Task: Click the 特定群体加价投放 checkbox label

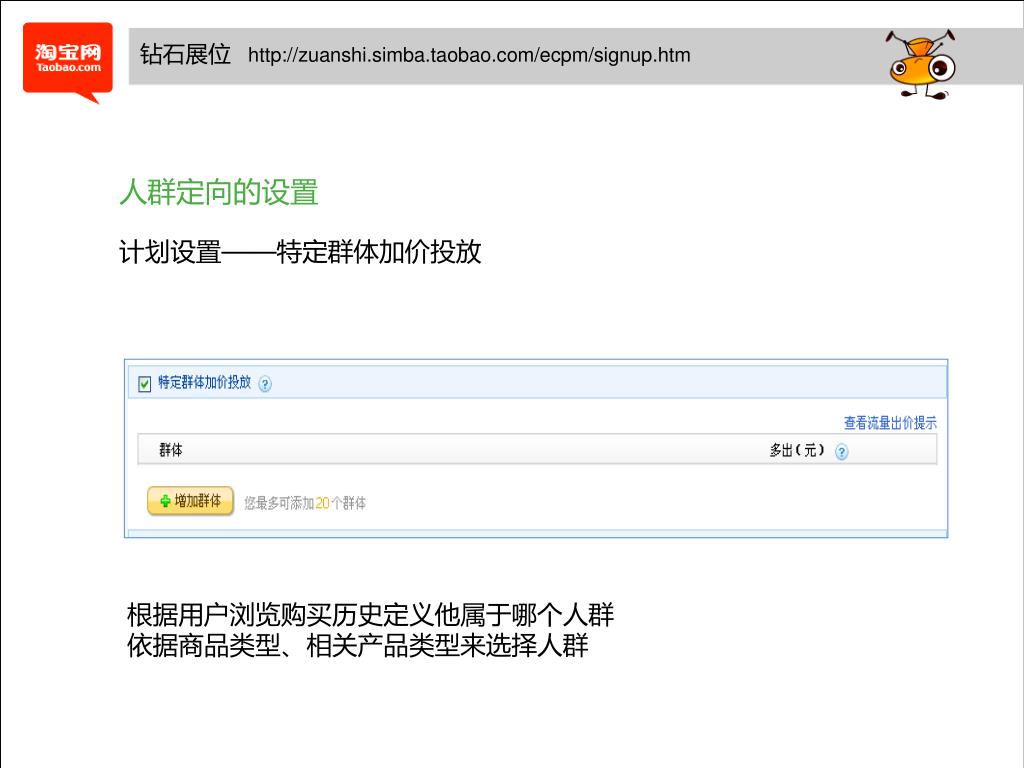Action: 204,383
